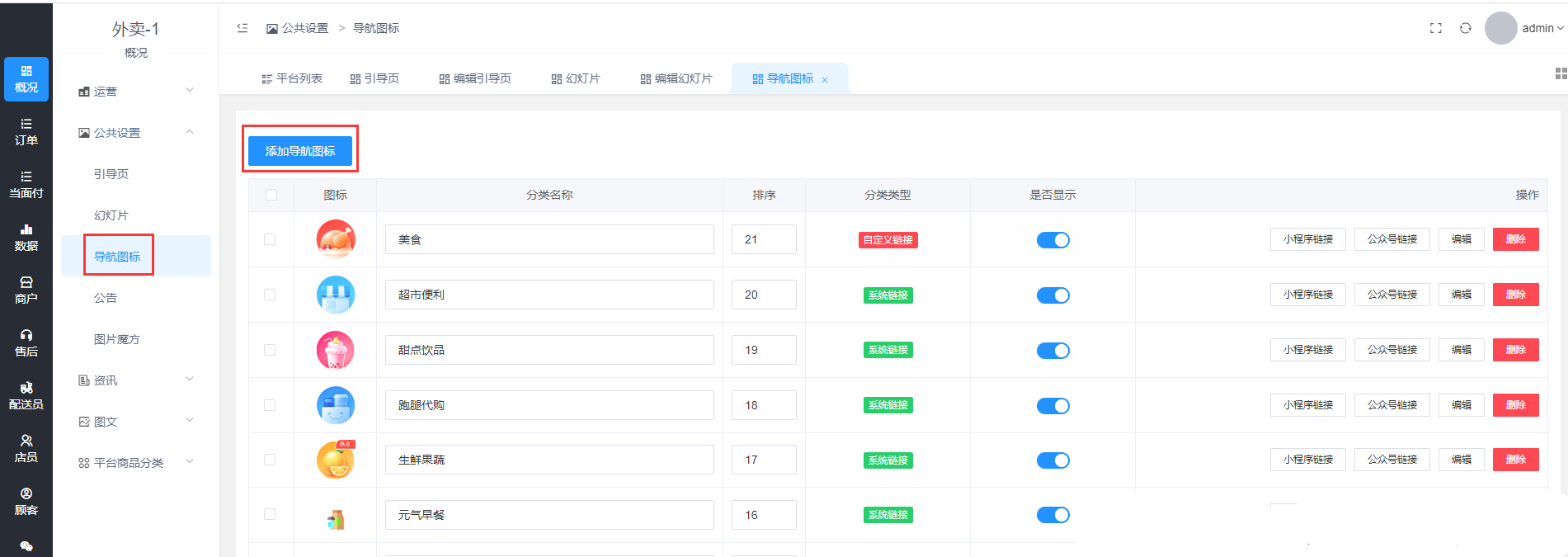Open the 顾客 customers sidebar icon
Viewport: 1568px width, 557px height.
click(x=26, y=502)
